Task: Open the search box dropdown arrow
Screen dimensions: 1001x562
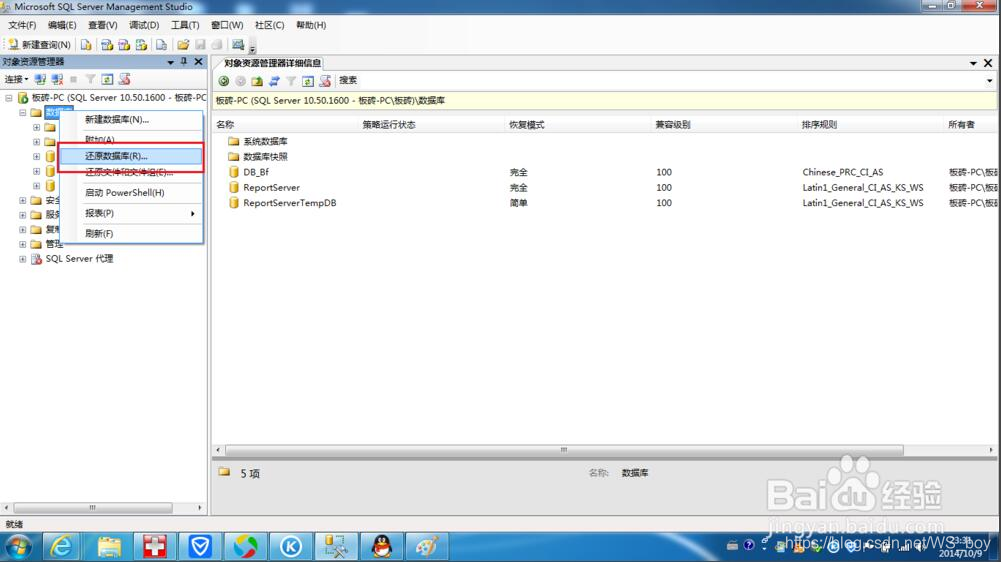Action: pos(990,80)
